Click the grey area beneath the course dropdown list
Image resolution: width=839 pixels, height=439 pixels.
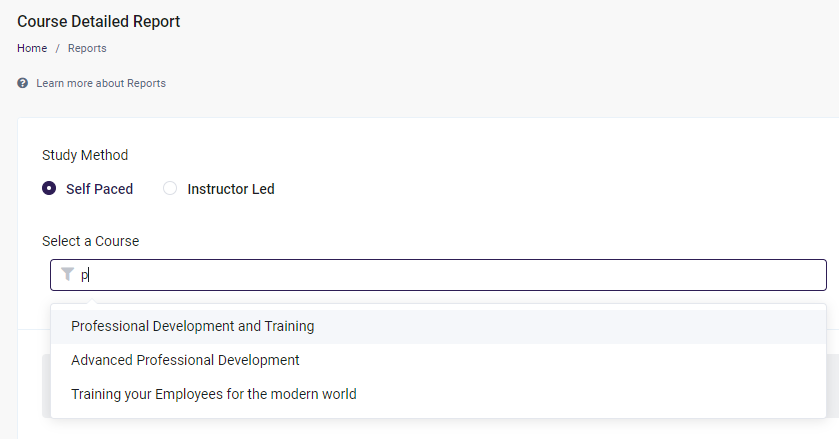click(x=440, y=429)
